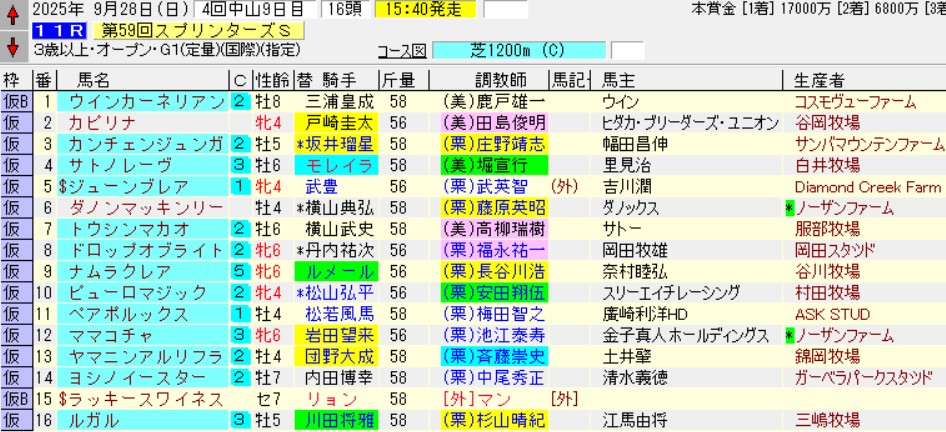Click the cyan badge 5 for ナムラクレア
Screen dimensions: 946x432
click(240, 271)
